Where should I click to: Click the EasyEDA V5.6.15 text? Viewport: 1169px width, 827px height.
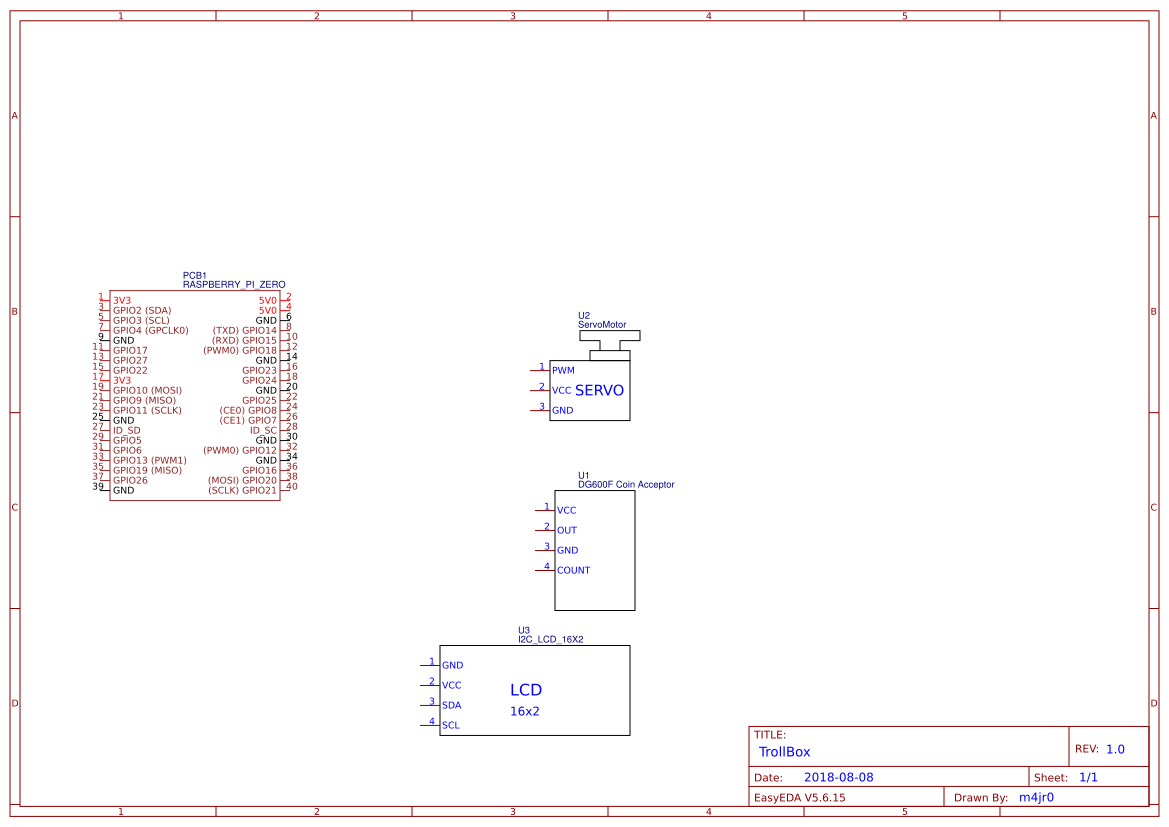click(800, 797)
